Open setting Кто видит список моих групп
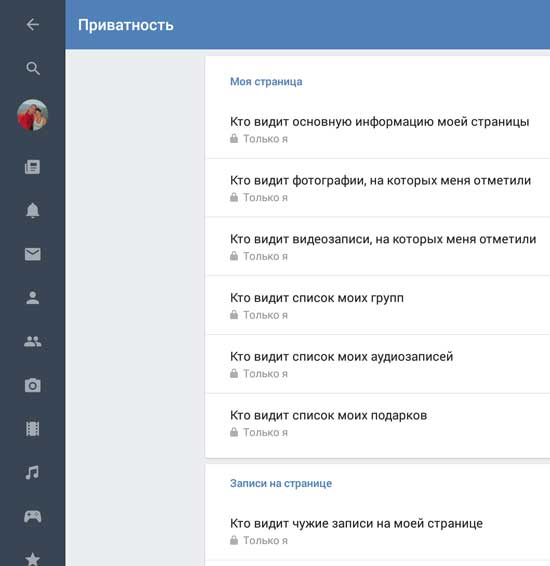 tap(377, 306)
